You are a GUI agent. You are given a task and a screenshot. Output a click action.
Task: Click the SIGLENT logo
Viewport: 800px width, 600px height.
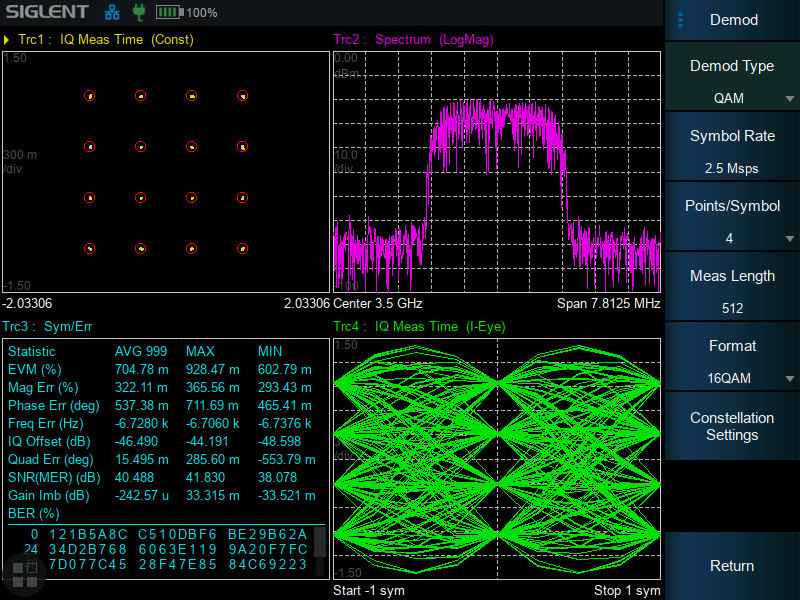click(47, 12)
